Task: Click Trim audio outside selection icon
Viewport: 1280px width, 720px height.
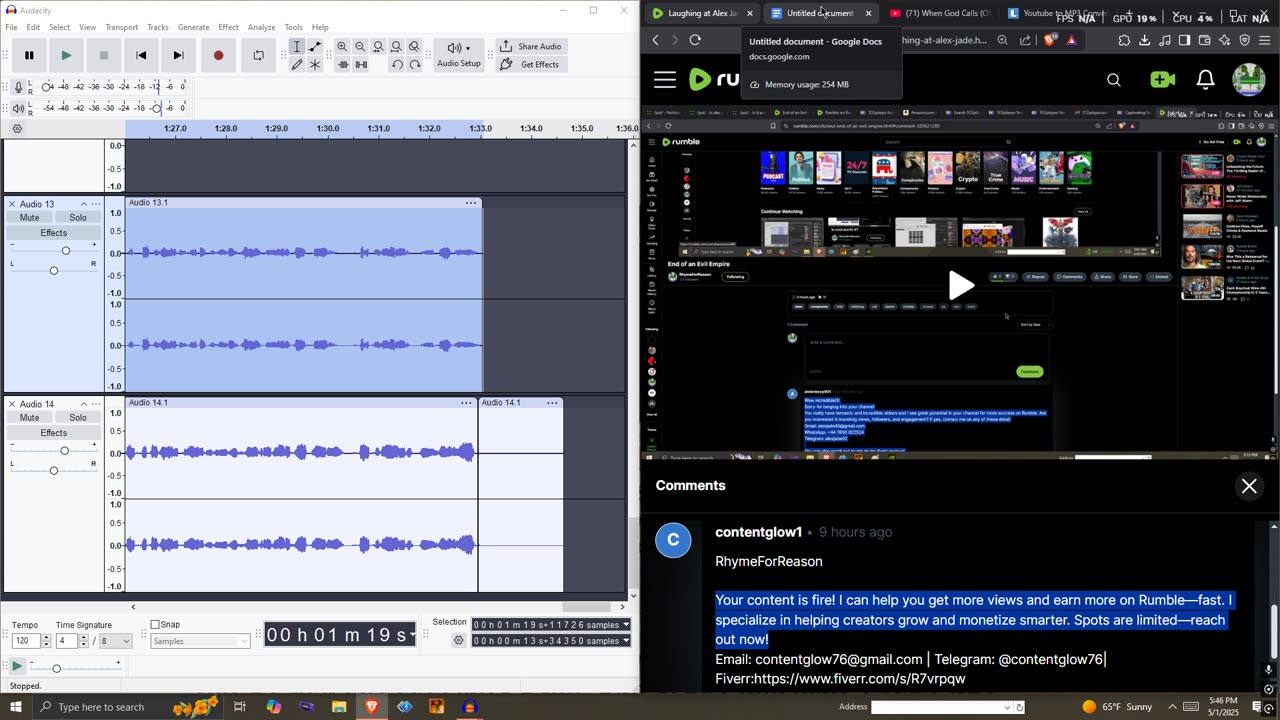Action: click(x=342, y=65)
